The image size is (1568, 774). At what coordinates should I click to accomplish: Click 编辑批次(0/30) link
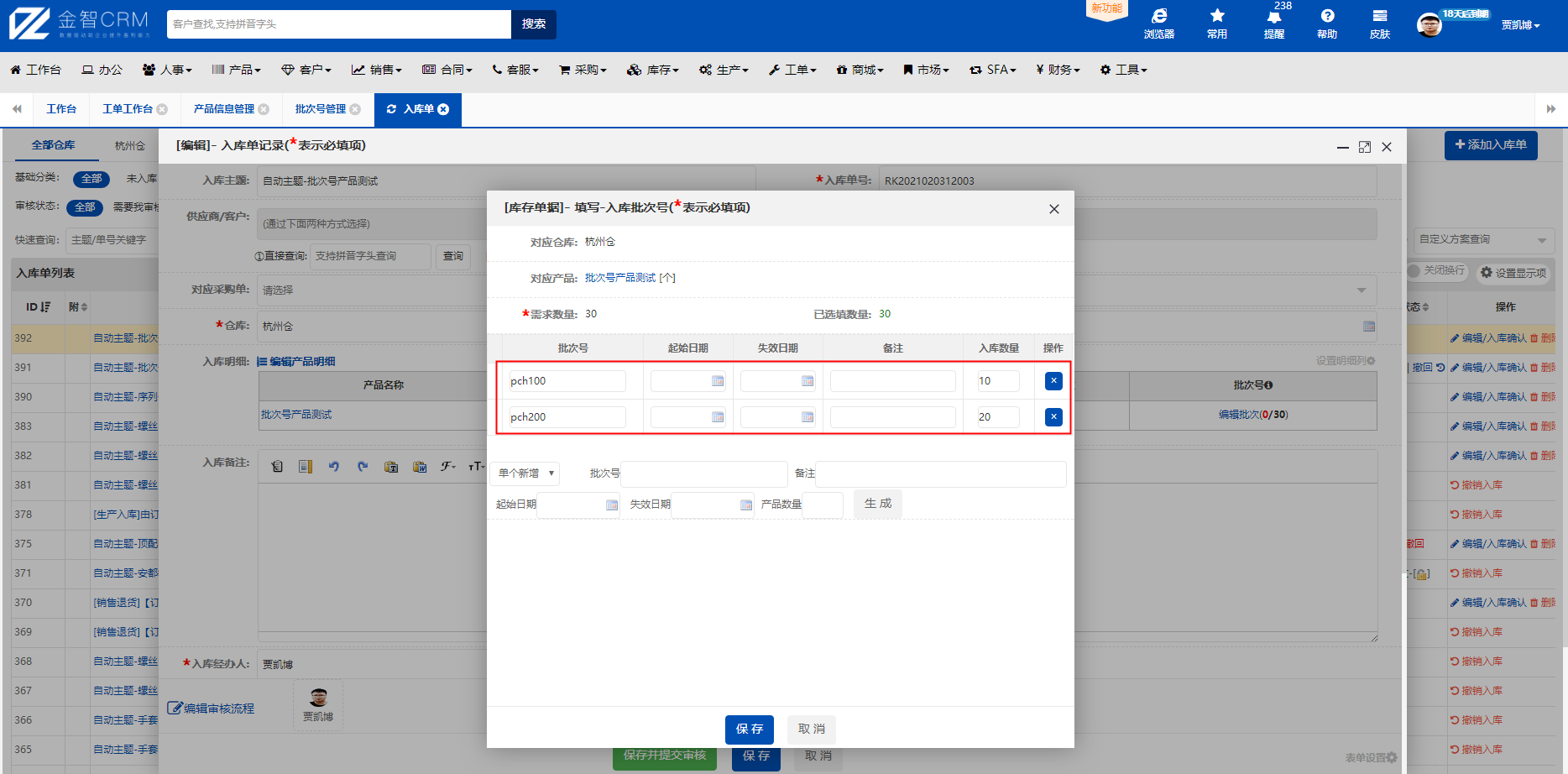[1252, 415]
